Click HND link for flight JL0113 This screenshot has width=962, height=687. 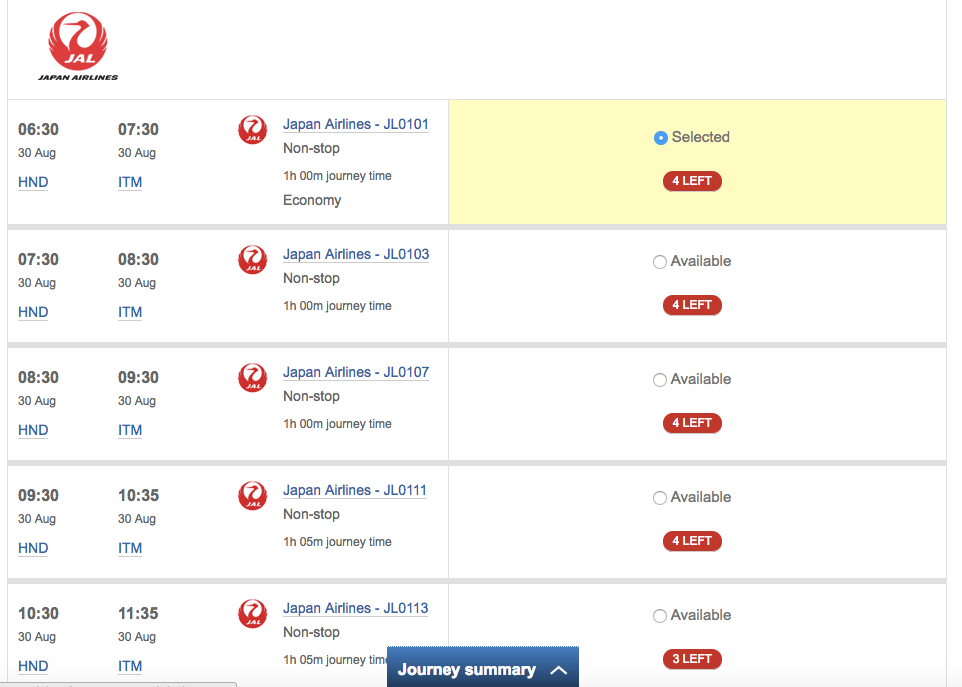click(x=33, y=666)
